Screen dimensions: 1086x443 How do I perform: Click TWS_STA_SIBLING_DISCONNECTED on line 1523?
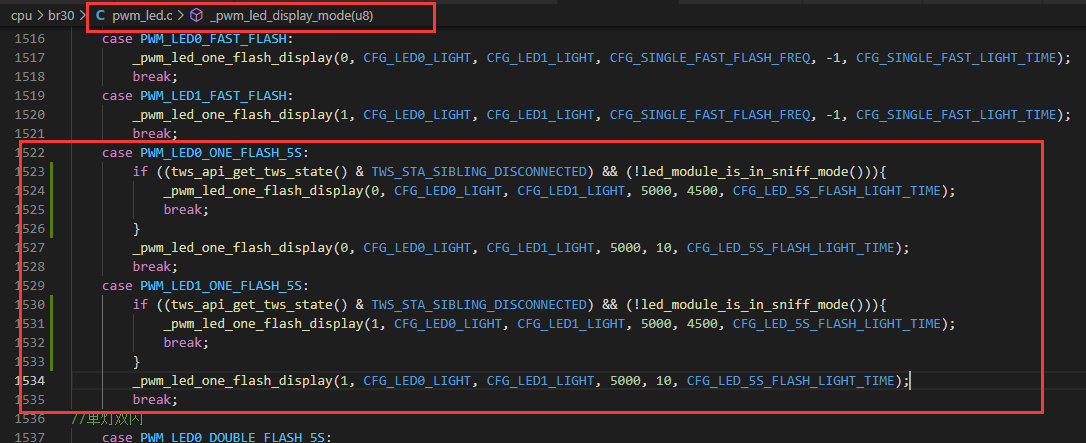click(x=479, y=172)
